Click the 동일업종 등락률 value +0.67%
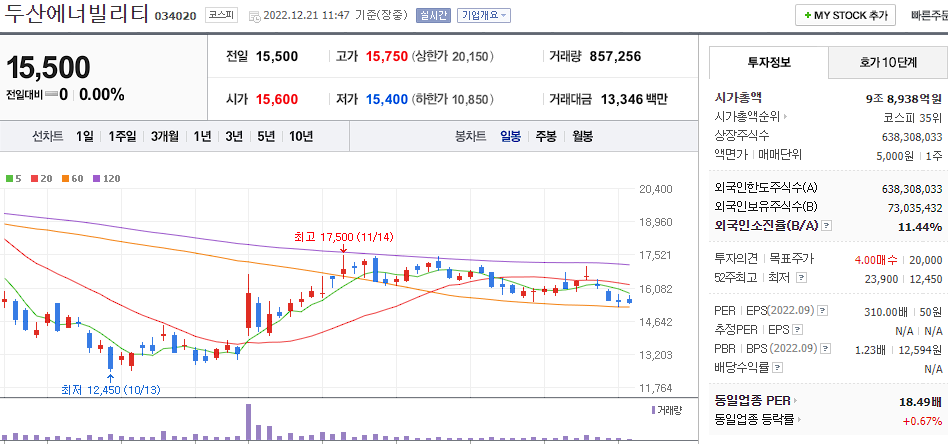This screenshot has width=948, height=444. point(923,420)
